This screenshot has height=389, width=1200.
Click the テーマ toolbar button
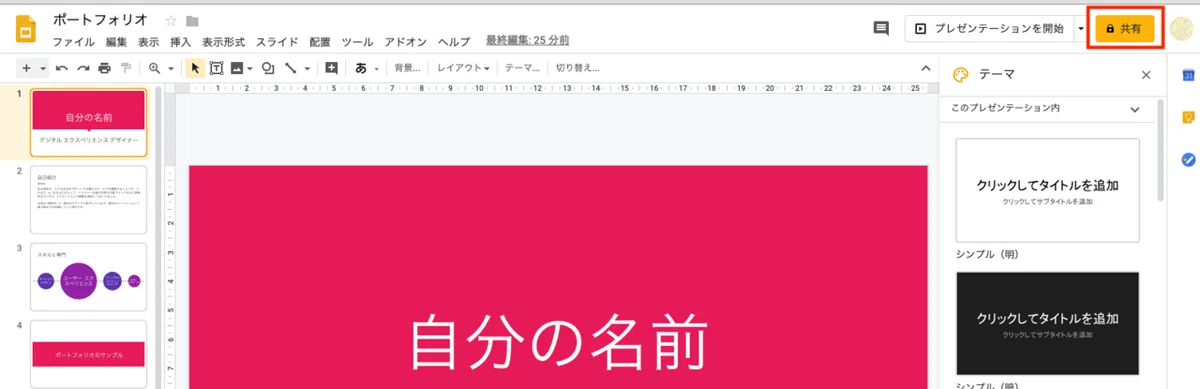point(521,68)
